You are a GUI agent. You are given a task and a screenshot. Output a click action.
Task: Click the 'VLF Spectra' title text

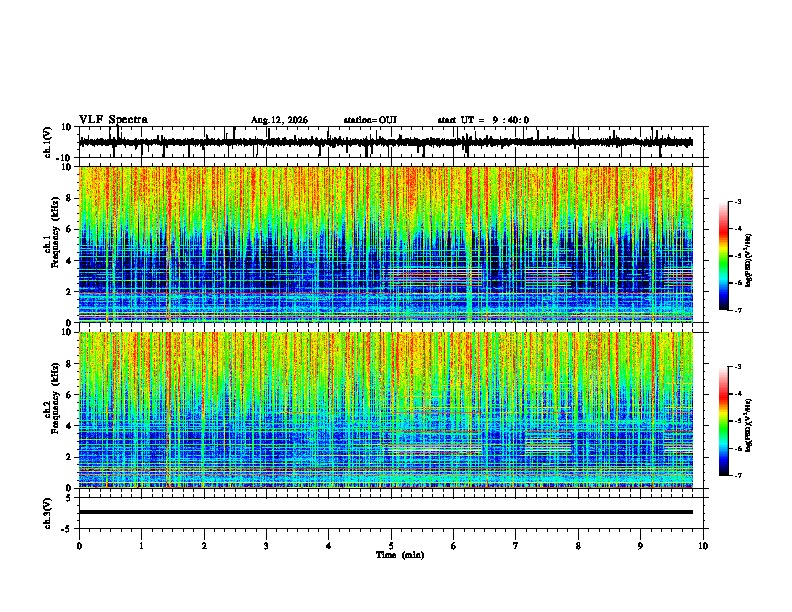click(x=113, y=120)
